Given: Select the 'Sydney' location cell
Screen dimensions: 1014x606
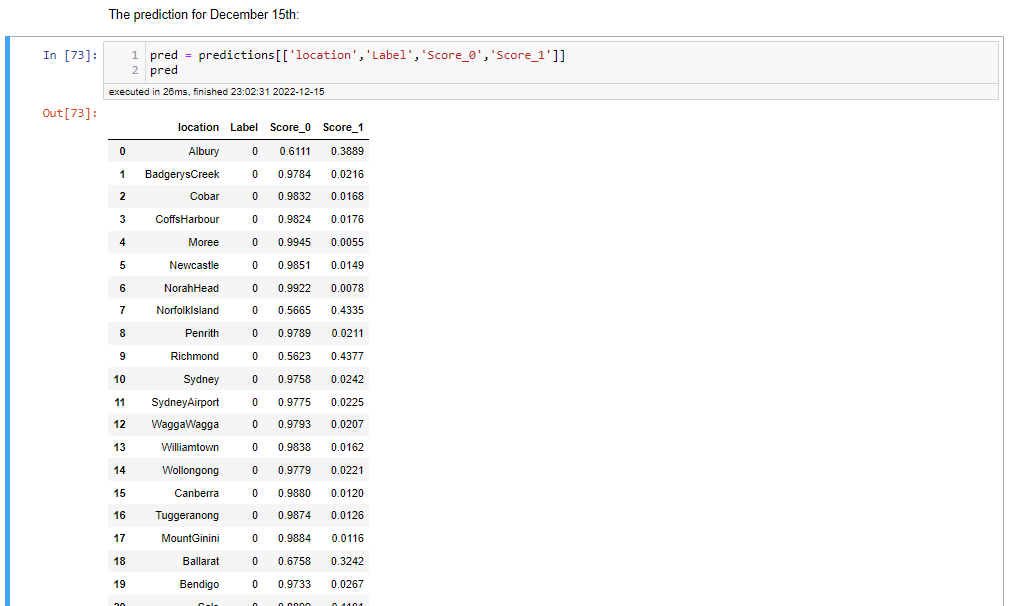Looking at the screenshot, I should coord(201,380).
